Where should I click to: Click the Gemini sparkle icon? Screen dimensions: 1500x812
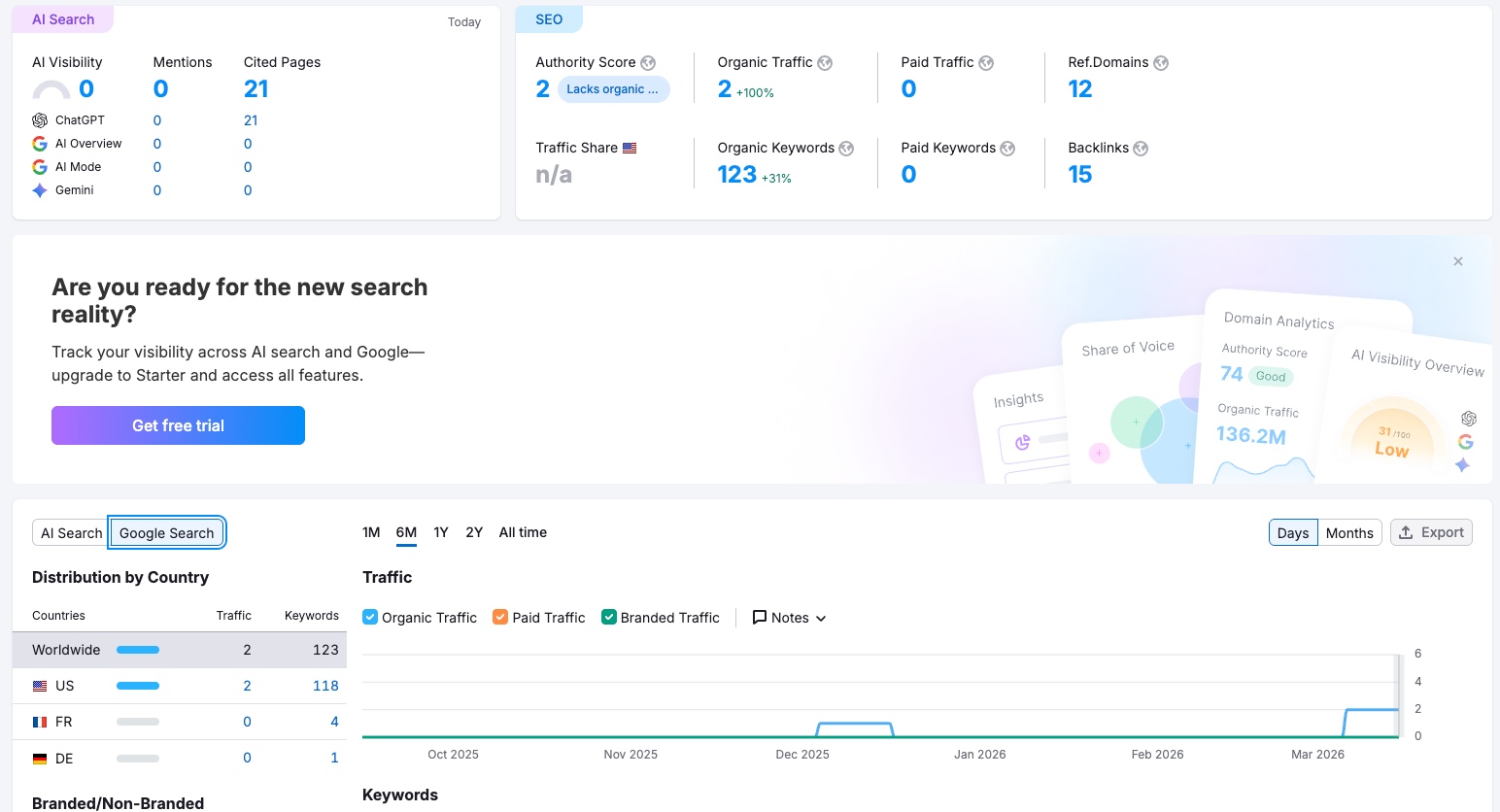pos(40,190)
